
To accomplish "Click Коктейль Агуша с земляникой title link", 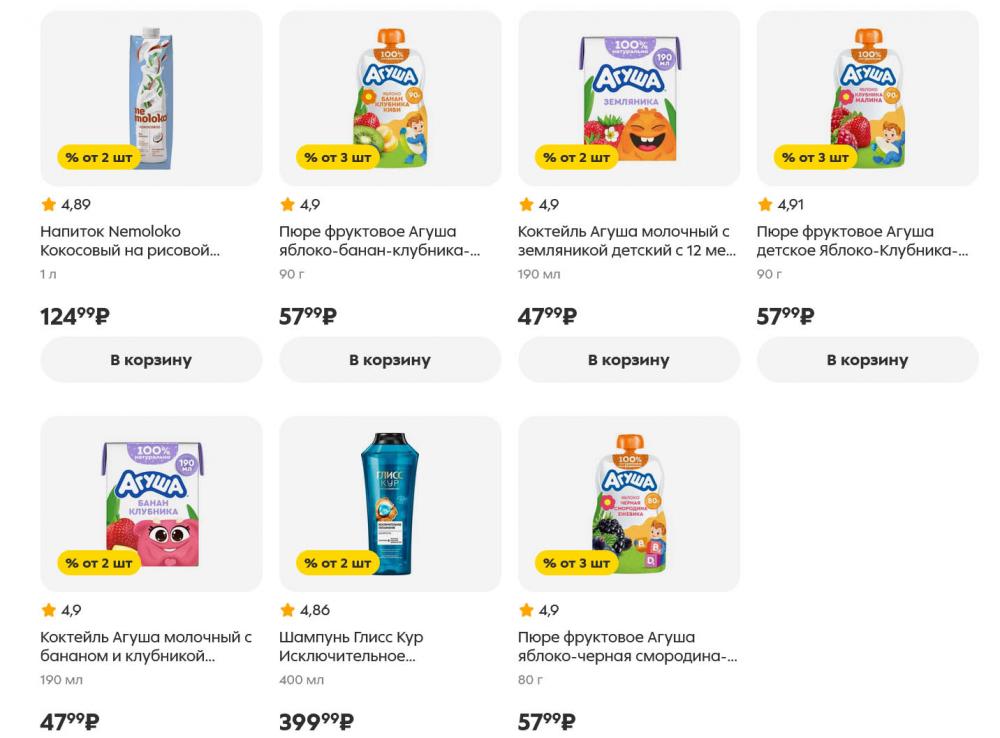I will [626, 241].
